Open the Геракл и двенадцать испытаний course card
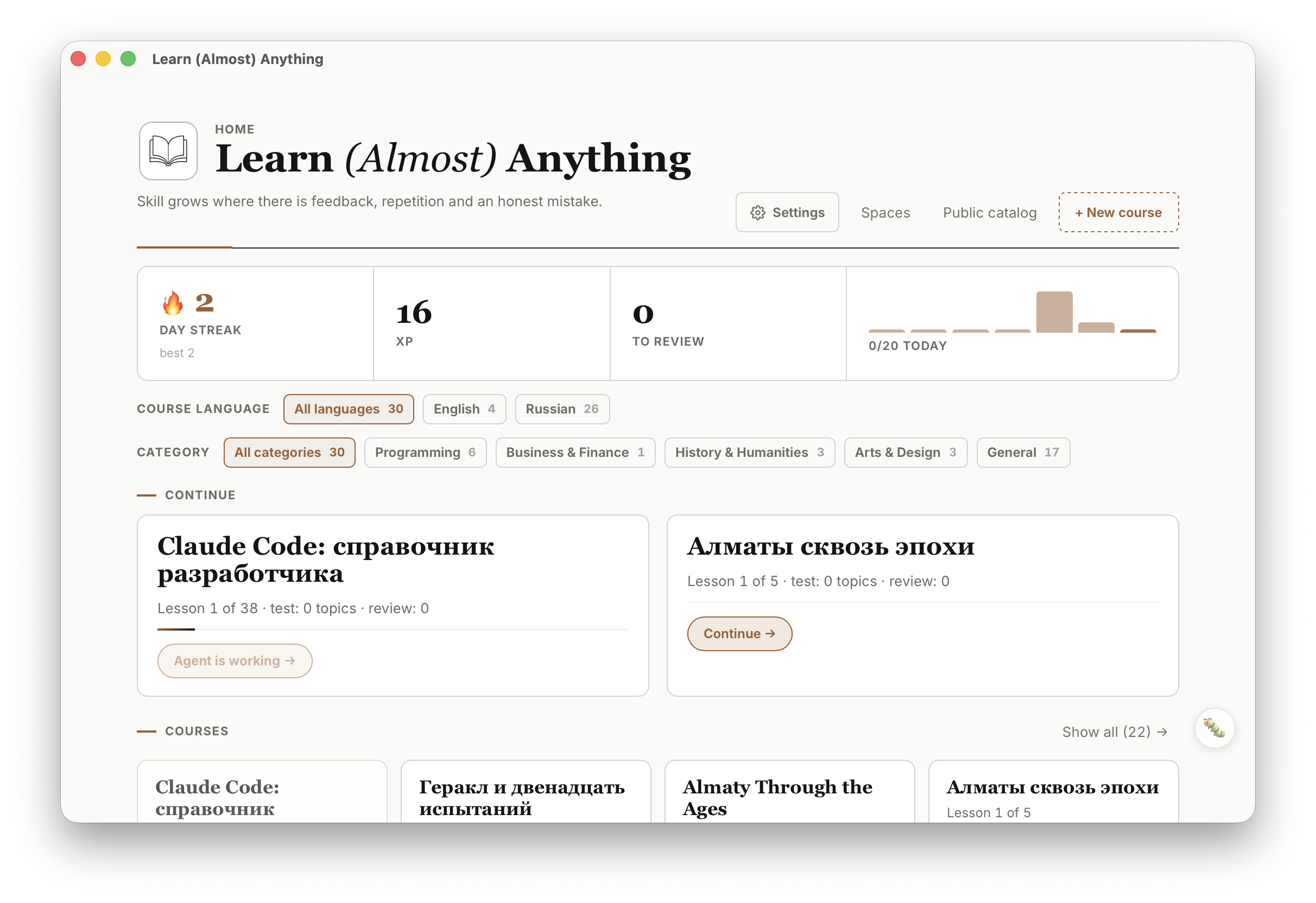The height and width of the screenshot is (903, 1316). (x=526, y=791)
